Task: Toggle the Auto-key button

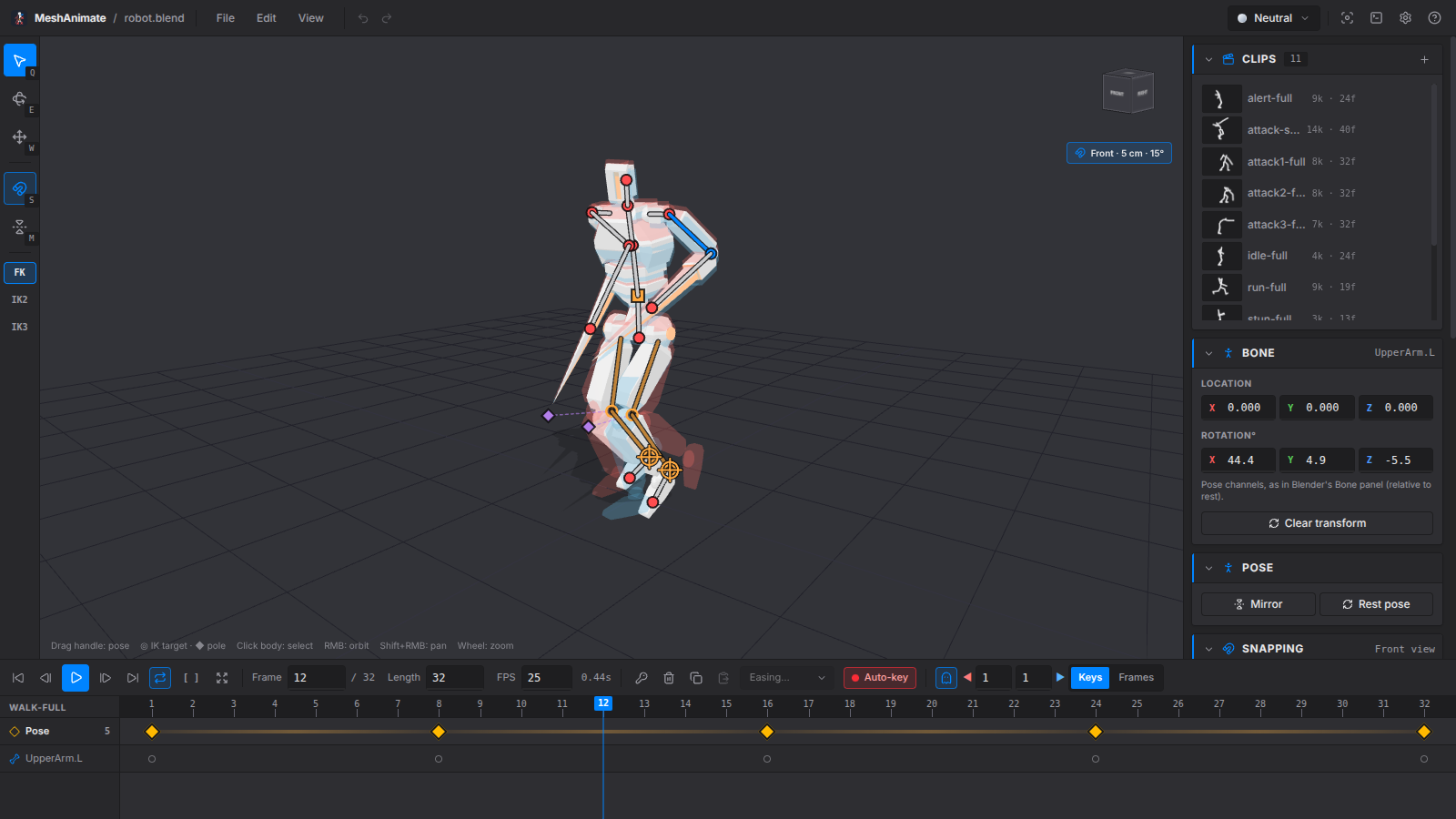Action: point(880,678)
